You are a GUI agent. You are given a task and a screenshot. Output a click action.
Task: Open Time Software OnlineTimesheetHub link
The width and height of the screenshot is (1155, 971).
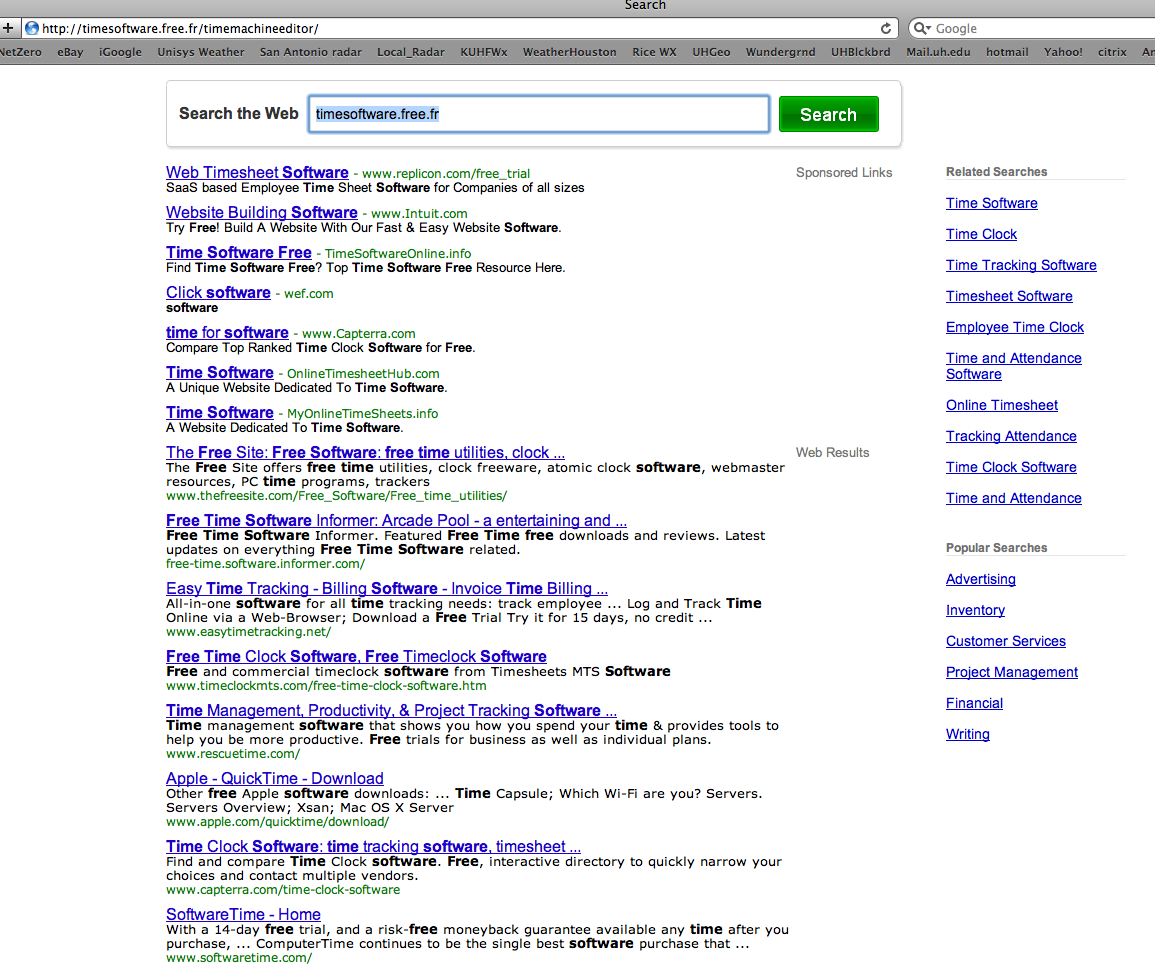pyautogui.click(x=220, y=373)
